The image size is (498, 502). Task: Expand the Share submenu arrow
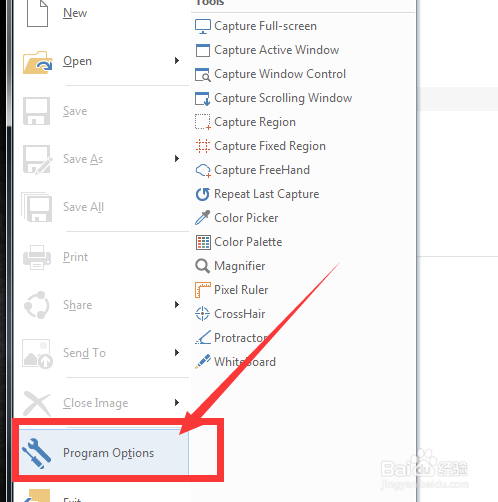click(x=177, y=305)
